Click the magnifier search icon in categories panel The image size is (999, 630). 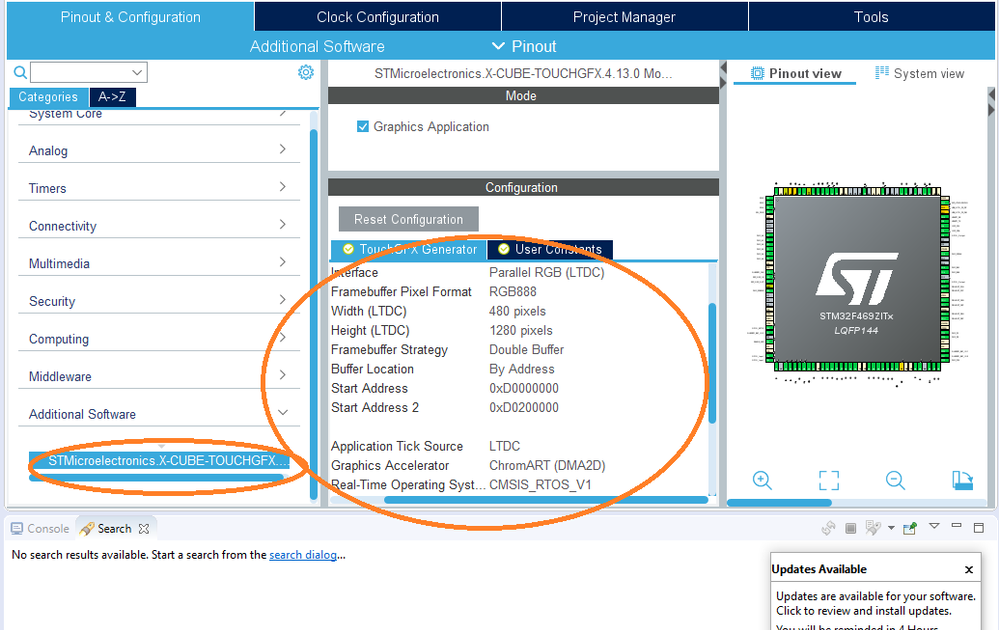pos(20,73)
